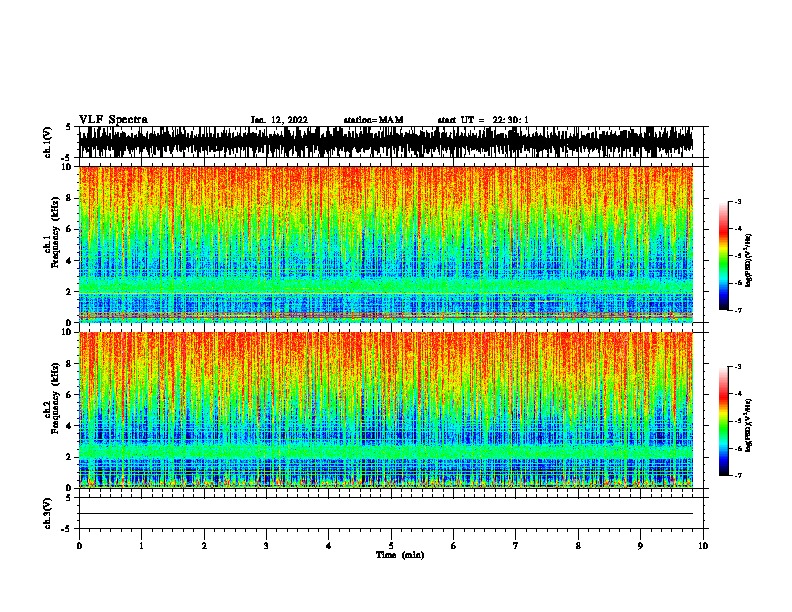This screenshot has width=792, height=612.
Task: Click the '2' time axis tick label
Action: [x=204, y=546]
